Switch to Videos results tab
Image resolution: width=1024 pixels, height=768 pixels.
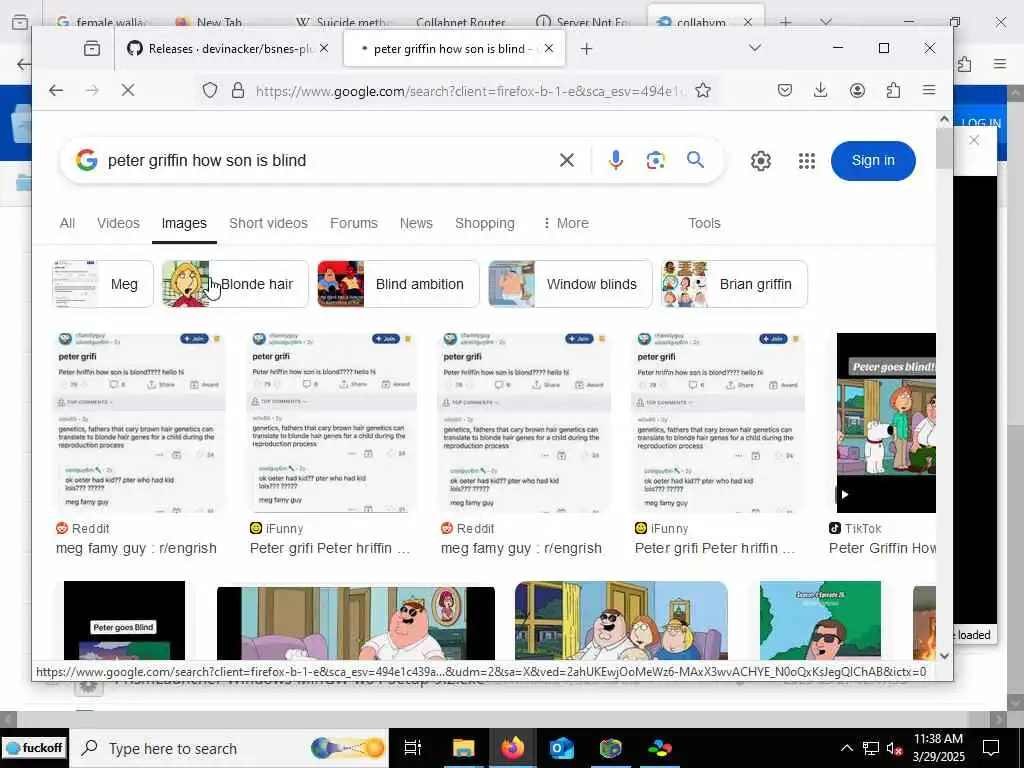pyautogui.click(x=118, y=223)
